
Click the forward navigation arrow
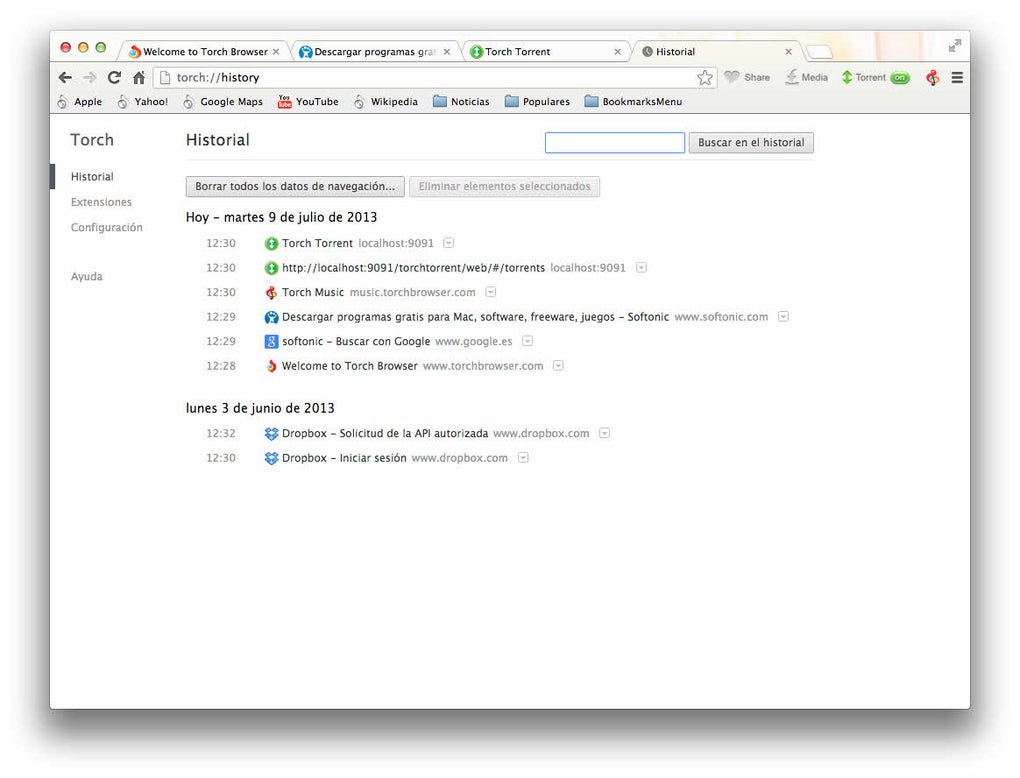click(x=90, y=77)
